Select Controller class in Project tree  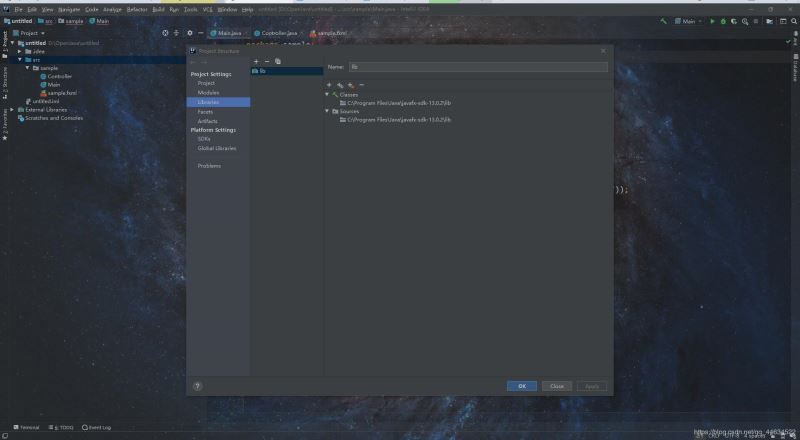[x=56, y=77]
